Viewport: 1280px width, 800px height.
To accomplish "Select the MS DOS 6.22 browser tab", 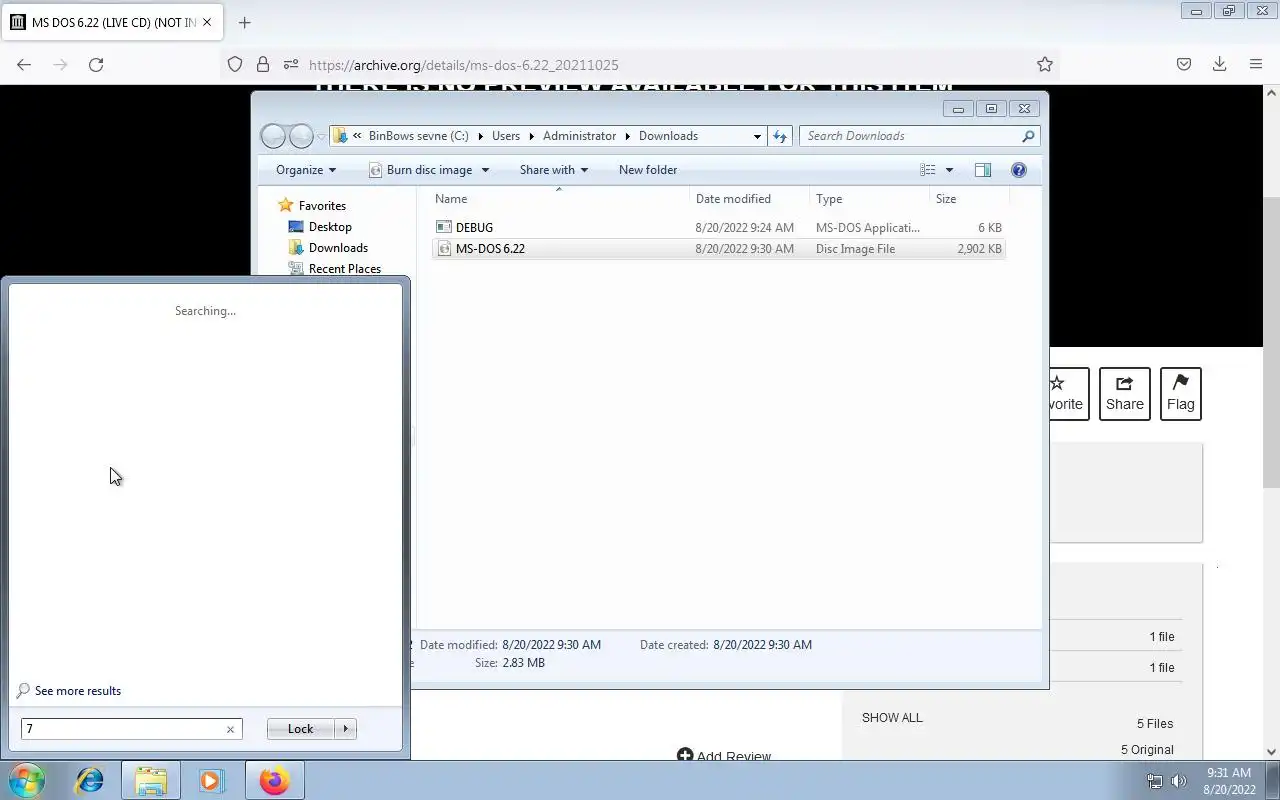I will [x=112, y=22].
